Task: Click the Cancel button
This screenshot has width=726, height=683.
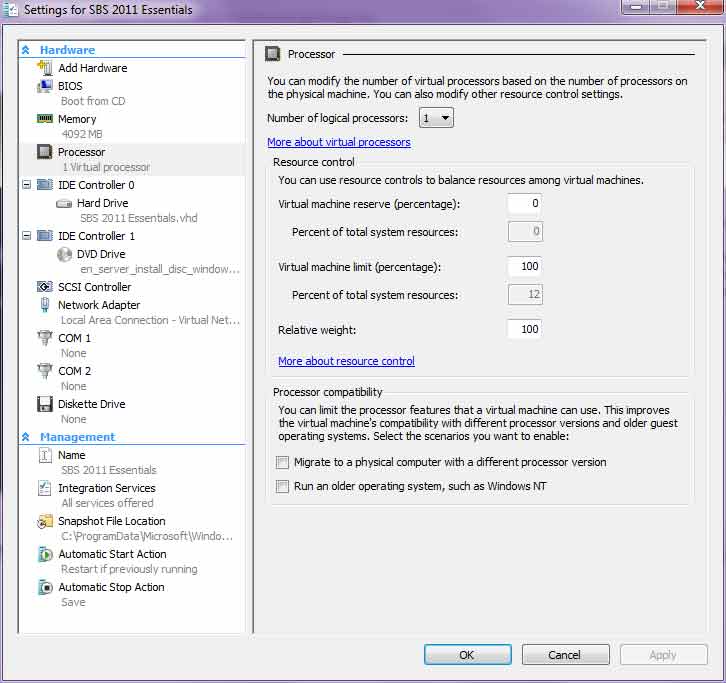Action: pos(565,655)
